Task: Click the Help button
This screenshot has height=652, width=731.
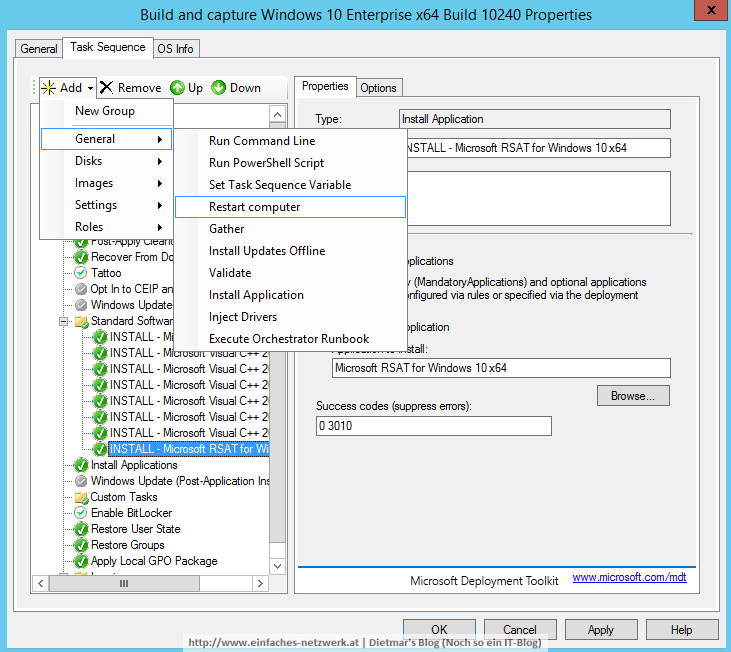Action: 682,630
